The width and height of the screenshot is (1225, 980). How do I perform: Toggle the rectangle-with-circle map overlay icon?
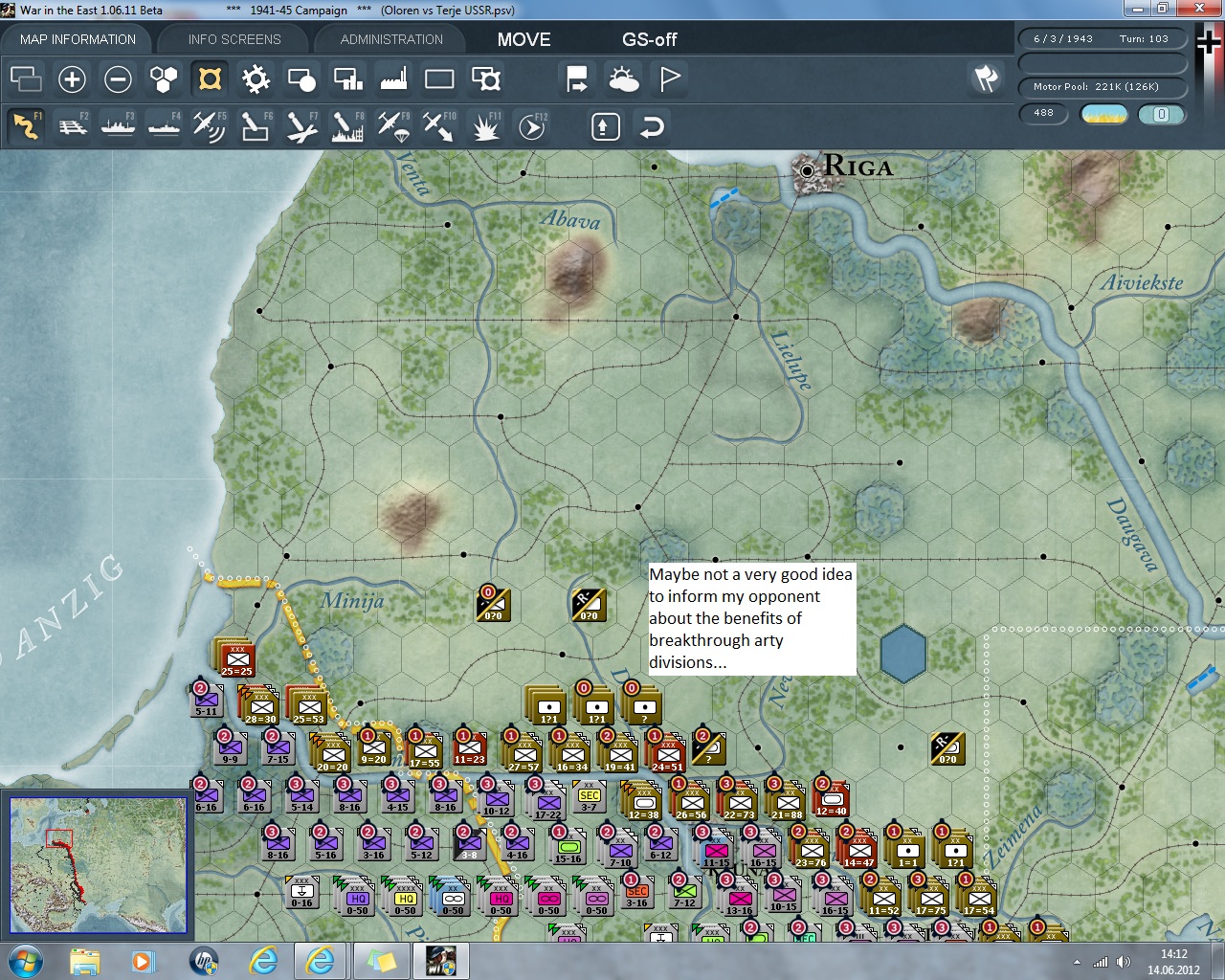click(x=301, y=78)
